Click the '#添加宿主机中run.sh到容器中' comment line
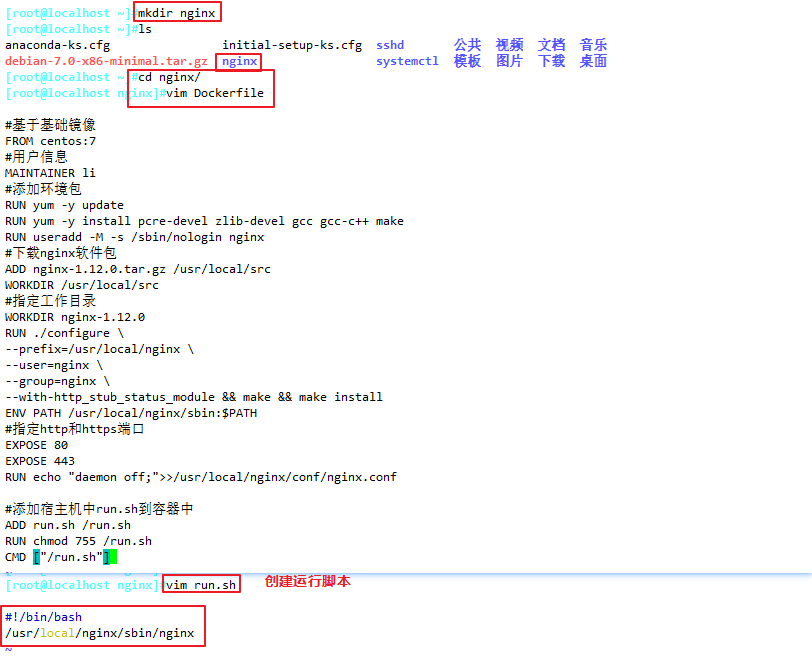This screenshot has width=812, height=656. click(99, 509)
